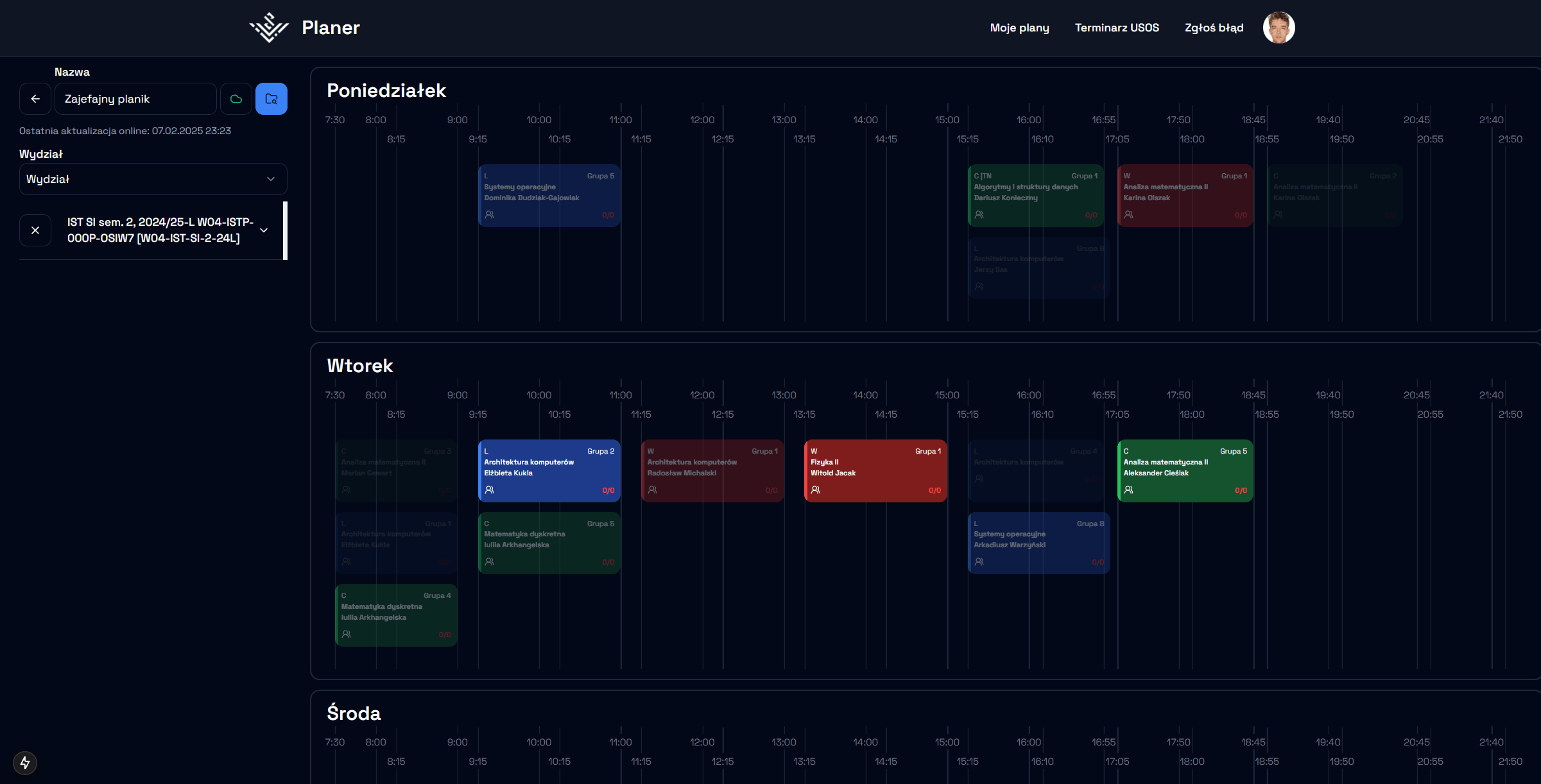Screen dimensions: 1541x784
Task: Open Terminarz USOS page
Action: pyautogui.click(x=1117, y=28)
